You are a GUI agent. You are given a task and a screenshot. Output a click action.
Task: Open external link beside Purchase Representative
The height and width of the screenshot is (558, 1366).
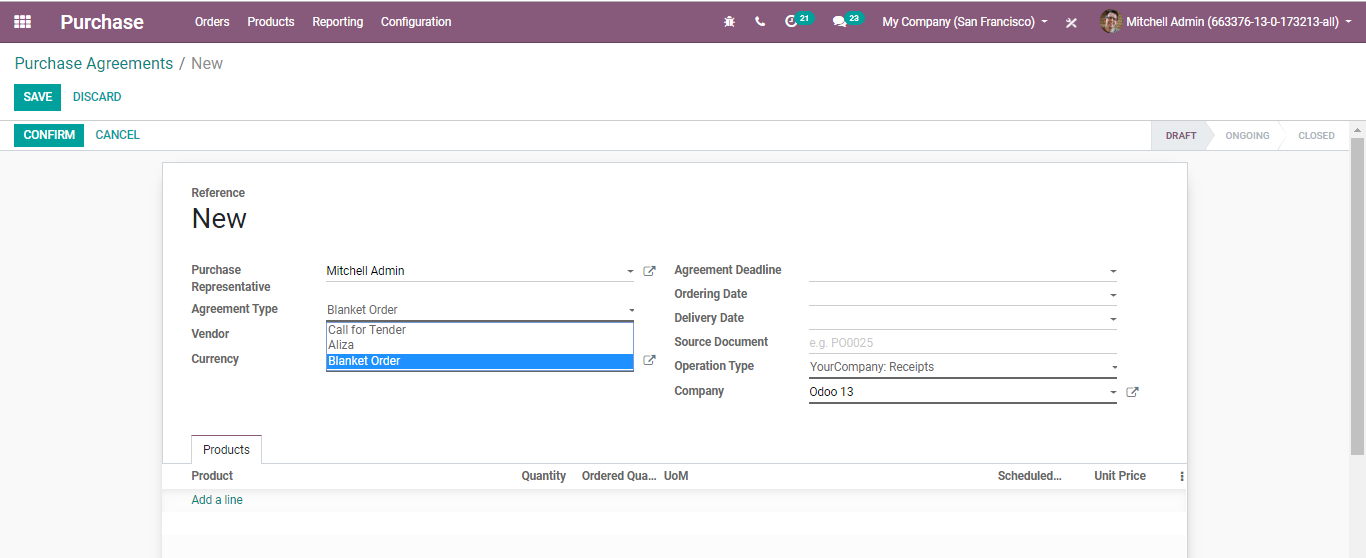[649, 271]
